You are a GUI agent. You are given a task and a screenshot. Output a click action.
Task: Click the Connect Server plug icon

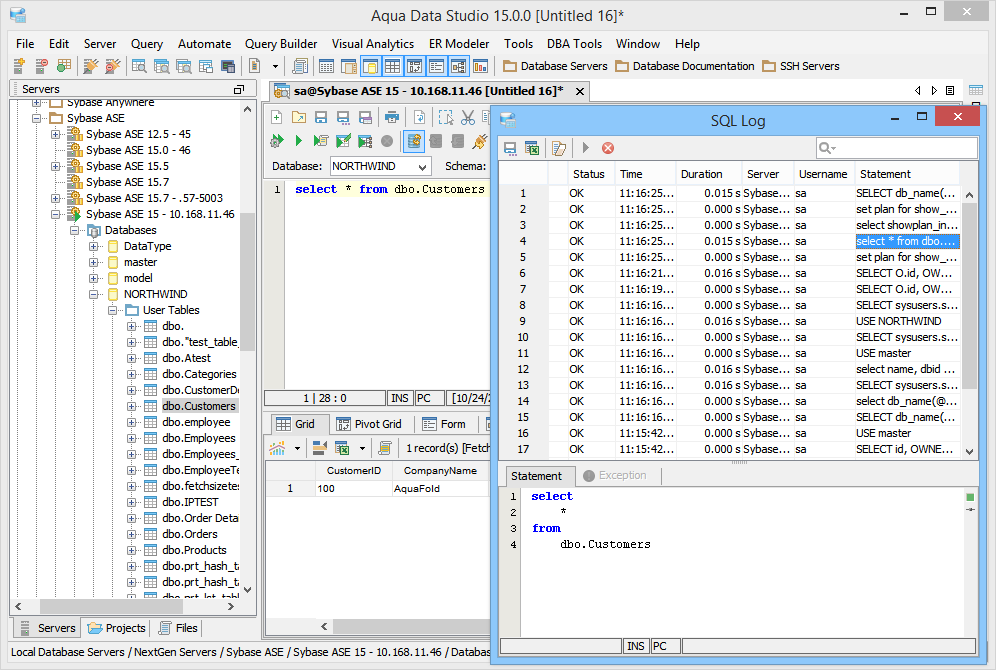click(x=91, y=65)
